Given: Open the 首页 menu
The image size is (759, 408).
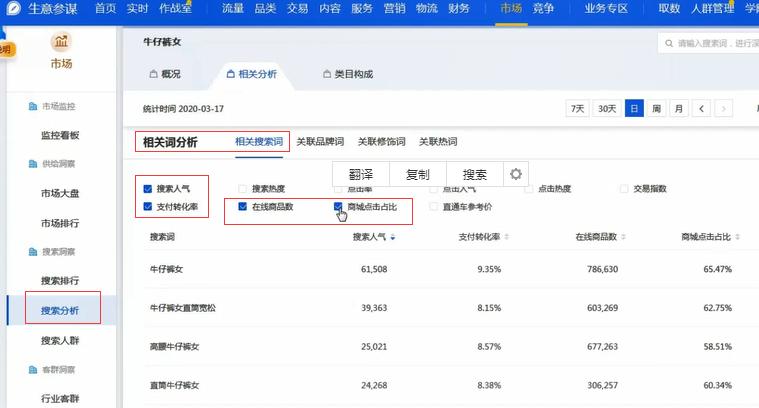Looking at the screenshot, I should [x=106, y=8].
